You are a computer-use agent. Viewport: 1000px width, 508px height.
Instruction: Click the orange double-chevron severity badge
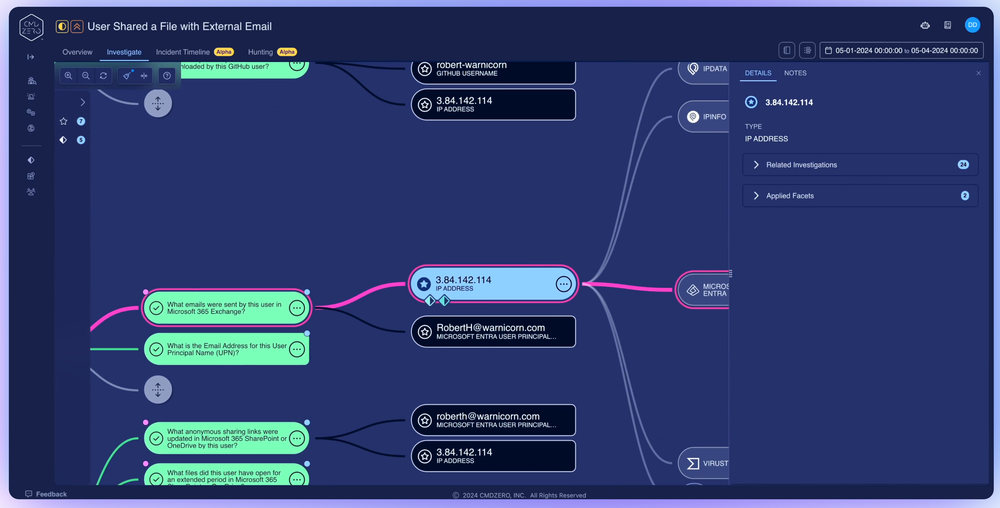(x=77, y=27)
